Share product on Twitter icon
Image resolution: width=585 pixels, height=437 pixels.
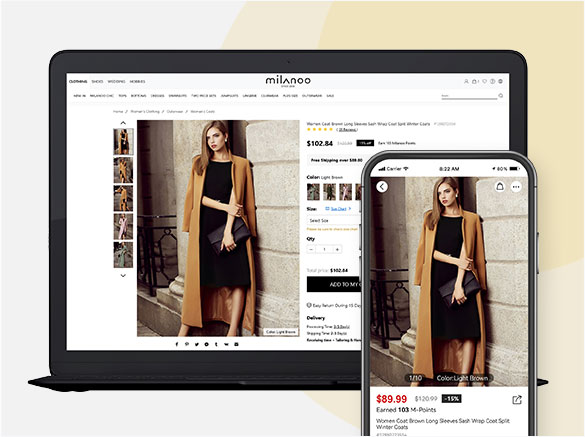click(x=197, y=344)
